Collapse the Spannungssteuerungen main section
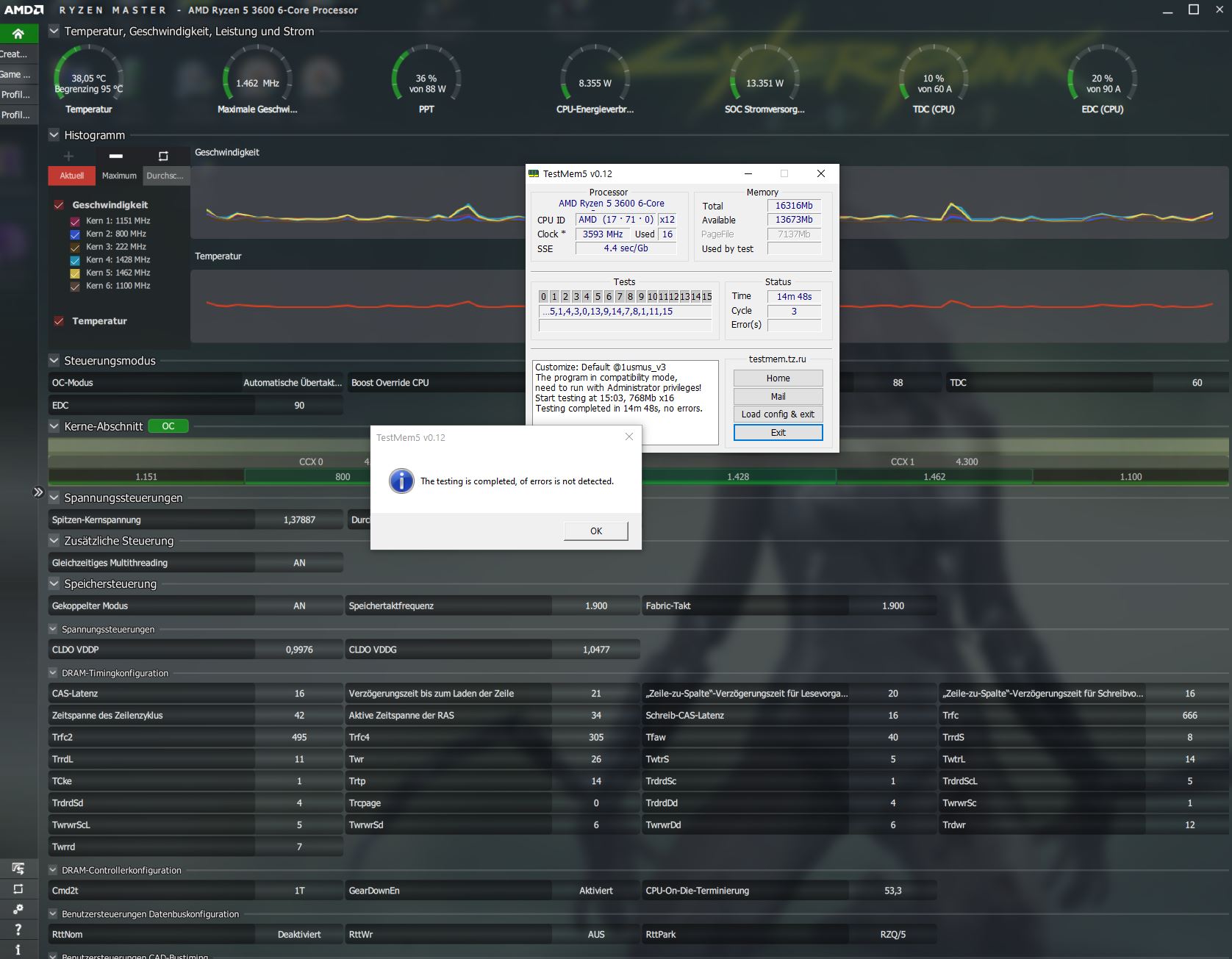 (54, 498)
